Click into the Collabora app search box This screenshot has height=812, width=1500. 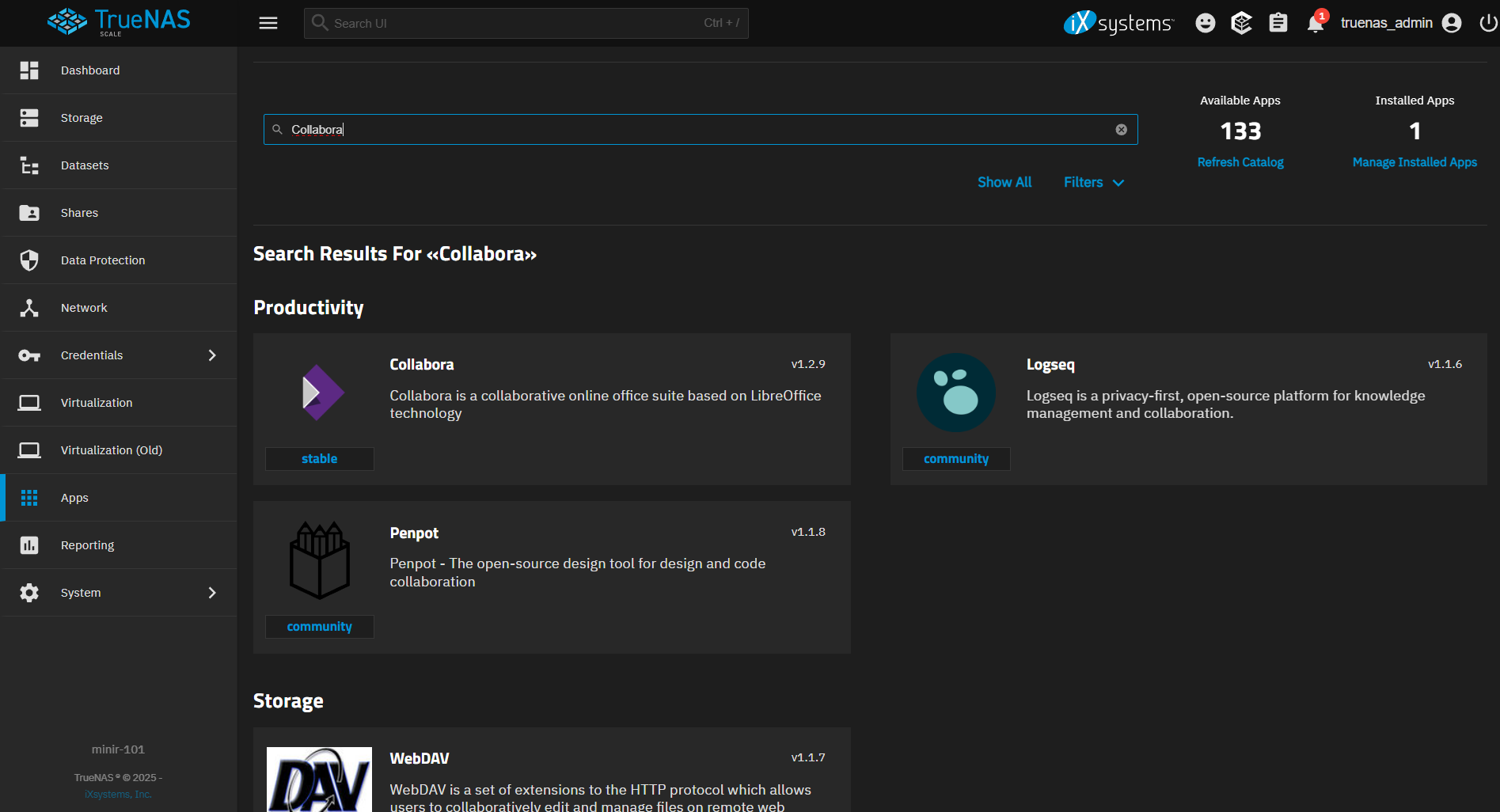coord(701,130)
